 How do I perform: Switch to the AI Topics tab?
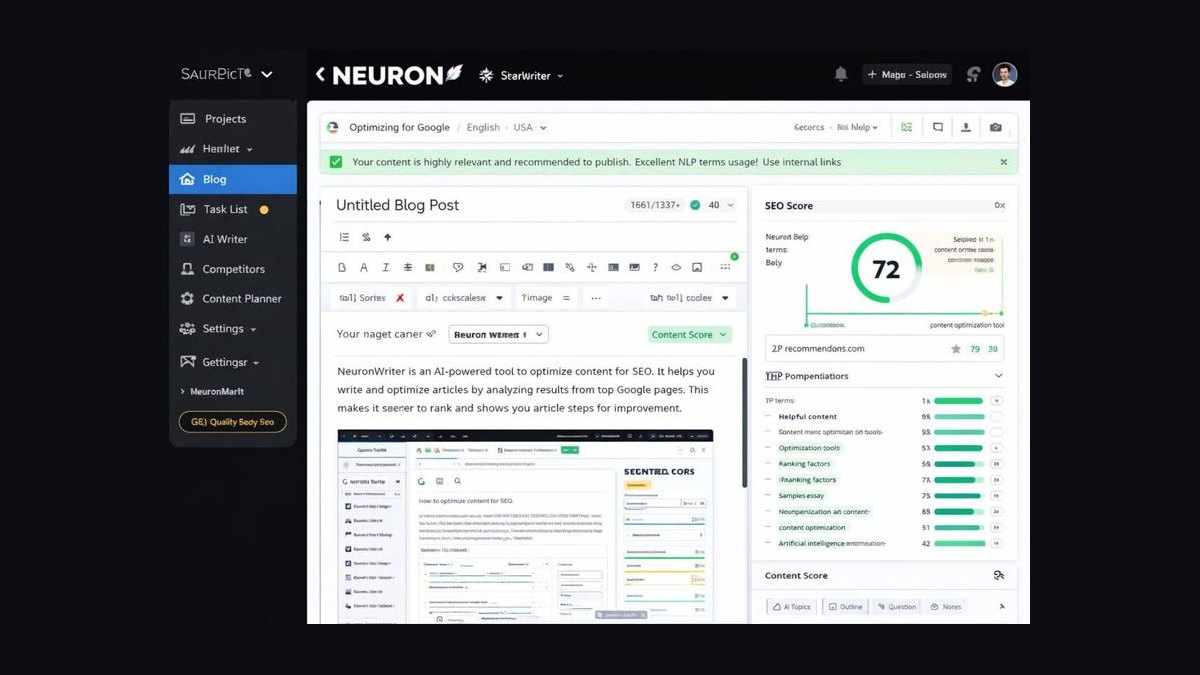791,606
